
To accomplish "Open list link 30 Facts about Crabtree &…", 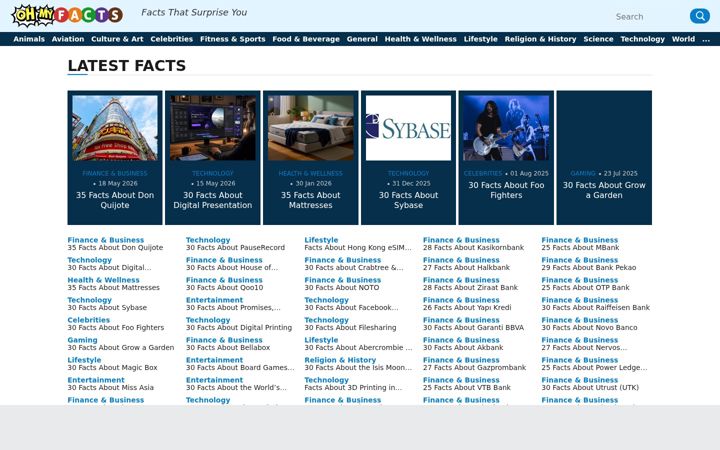I will tap(354, 267).
